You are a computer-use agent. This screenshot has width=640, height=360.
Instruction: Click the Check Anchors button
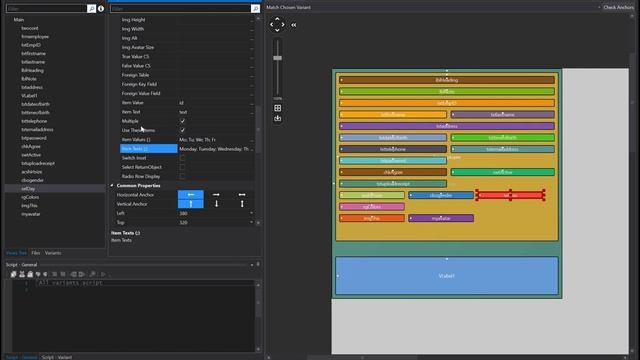(x=618, y=7)
